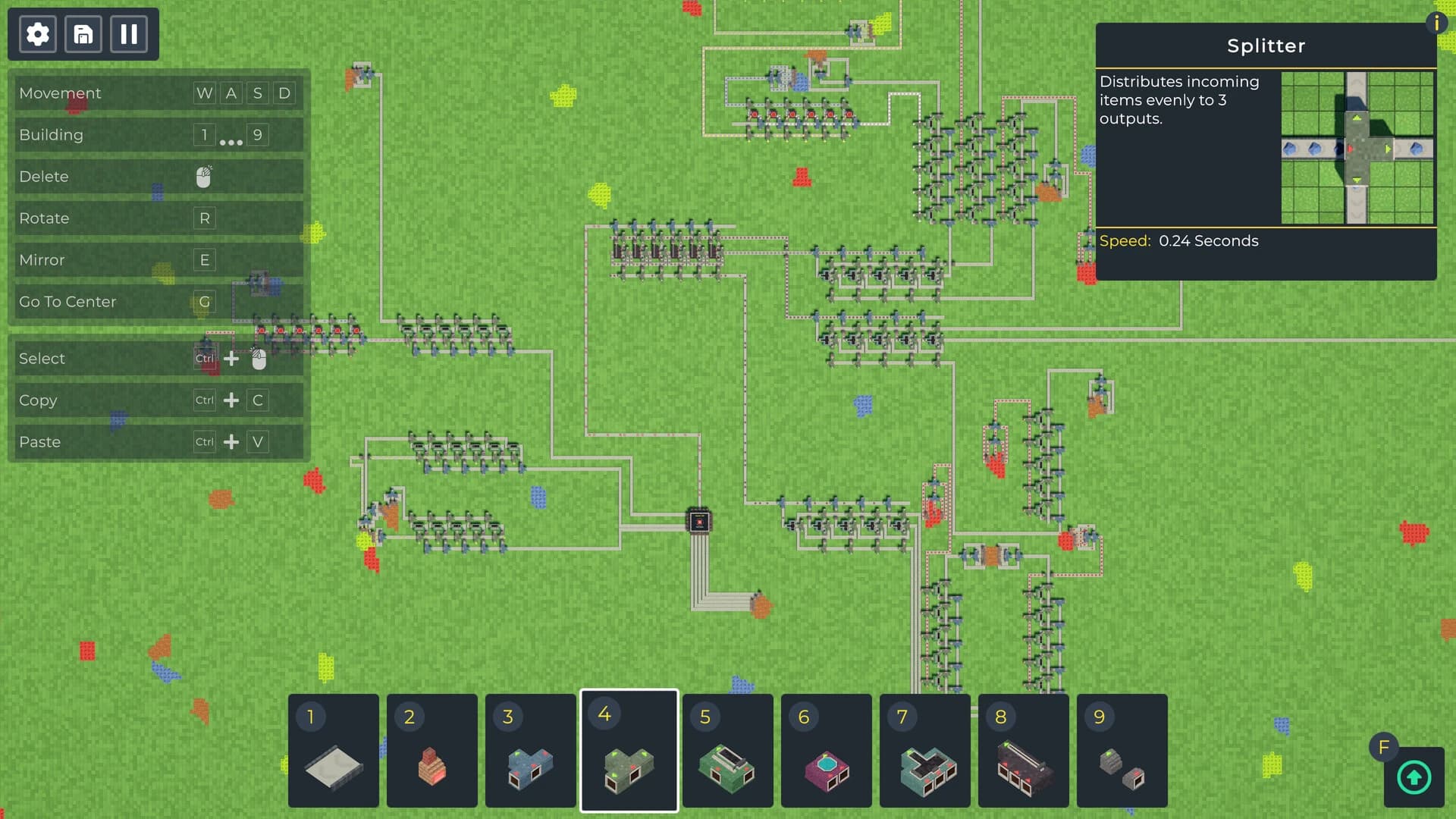Click the R key hint beside Rotate
This screenshot has width=1456, height=819.
[203, 218]
